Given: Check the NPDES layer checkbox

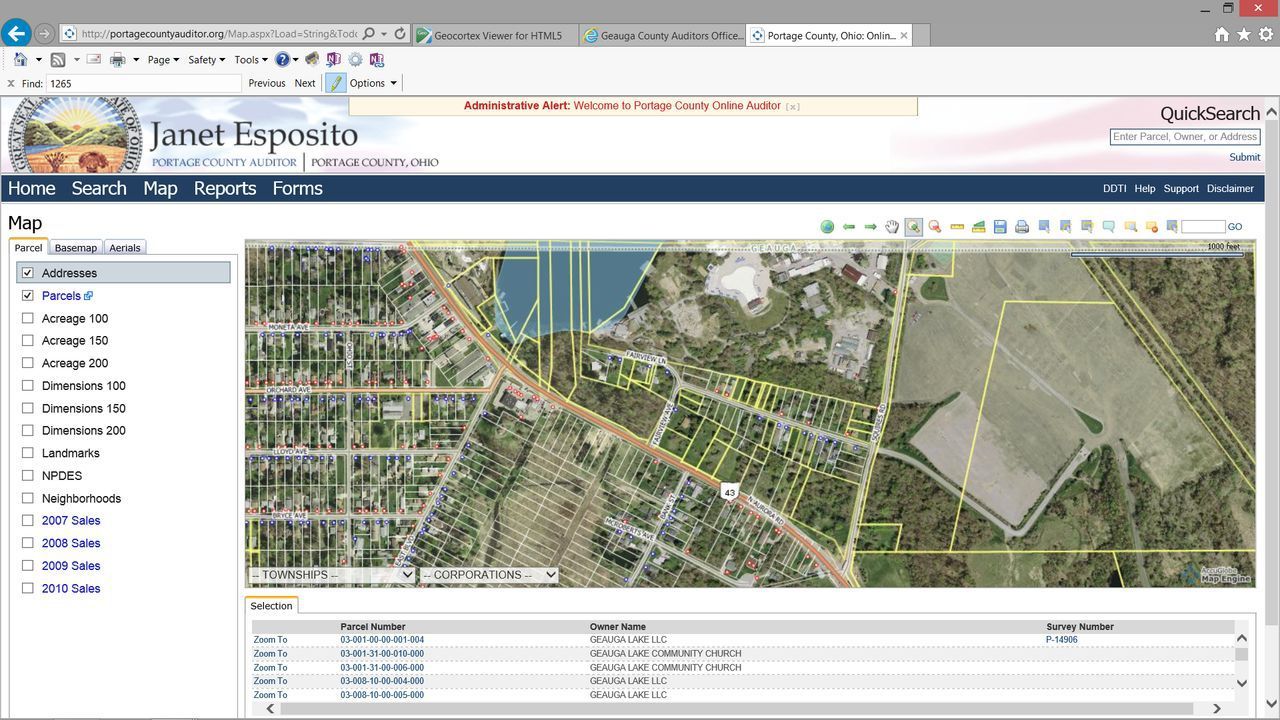Looking at the screenshot, I should [x=28, y=476].
